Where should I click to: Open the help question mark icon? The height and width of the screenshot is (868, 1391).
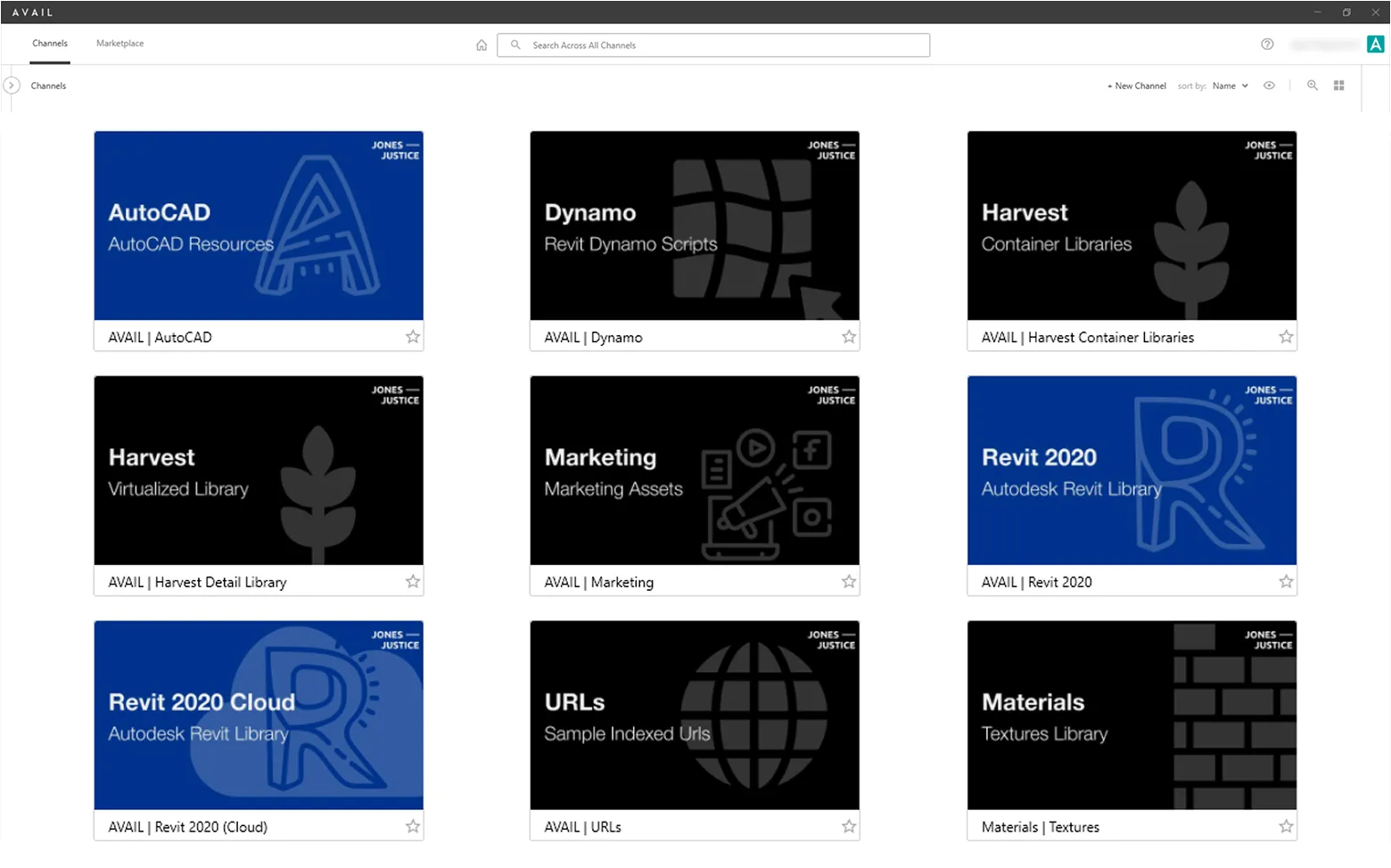[1267, 44]
